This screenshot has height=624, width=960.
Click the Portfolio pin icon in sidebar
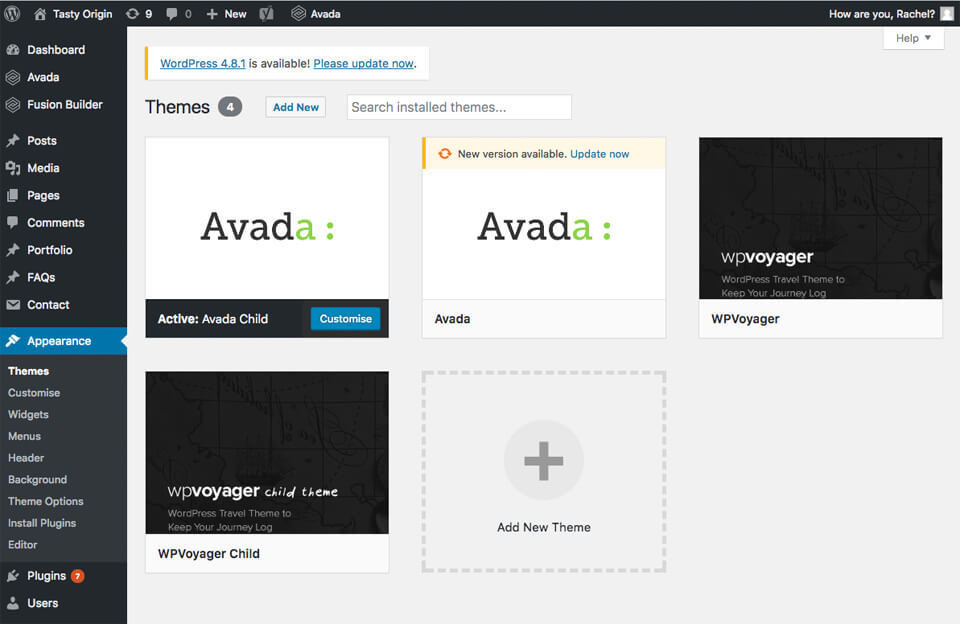click(x=13, y=250)
